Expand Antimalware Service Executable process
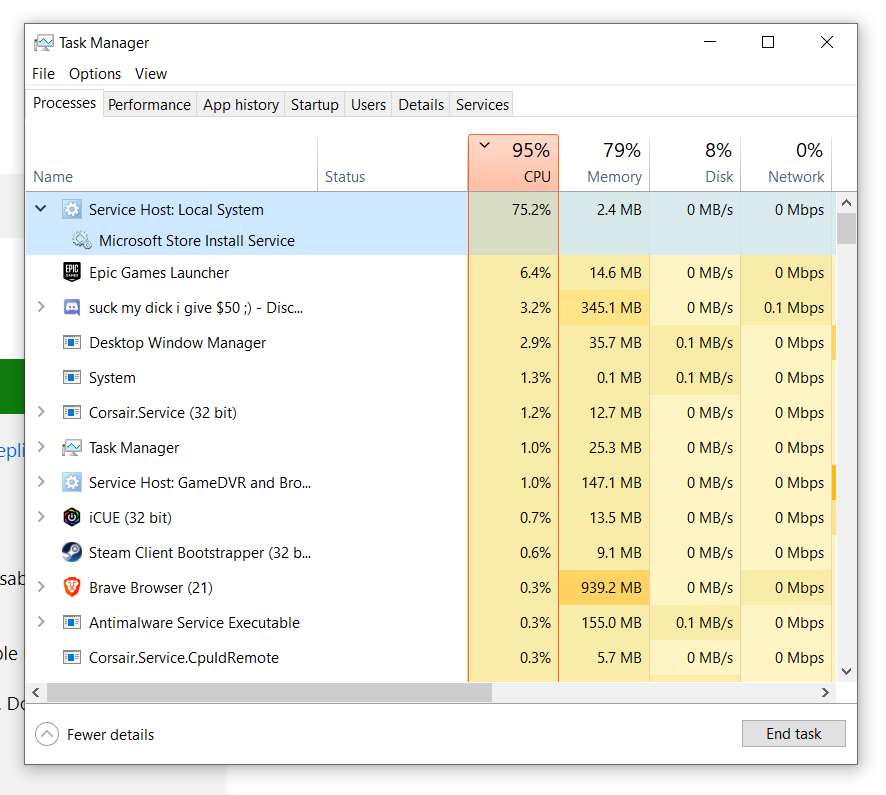Viewport: 886px width, 795px height. click(41, 622)
